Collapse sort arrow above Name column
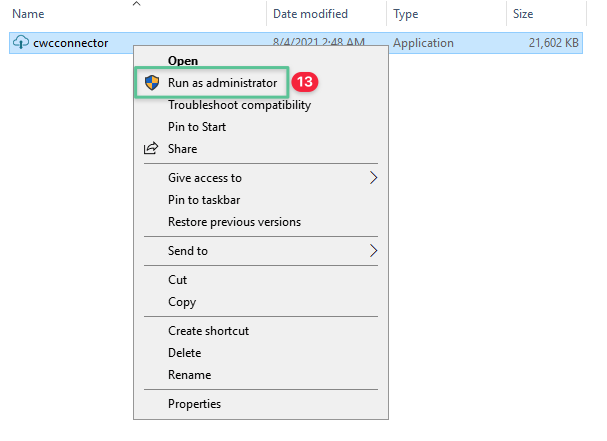This screenshot has width=607, height=441. point(137,4)
